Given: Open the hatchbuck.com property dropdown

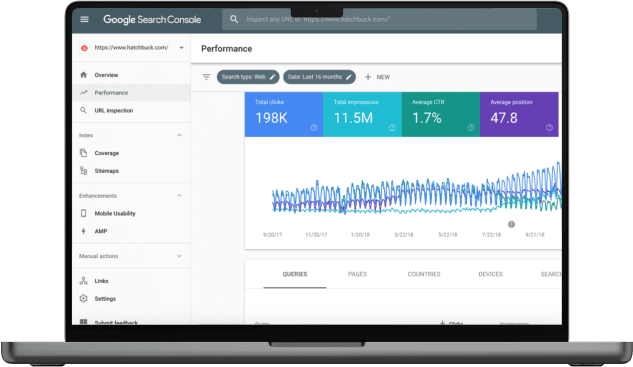Looking at the screenshot, I should click(x=132, y=48).
